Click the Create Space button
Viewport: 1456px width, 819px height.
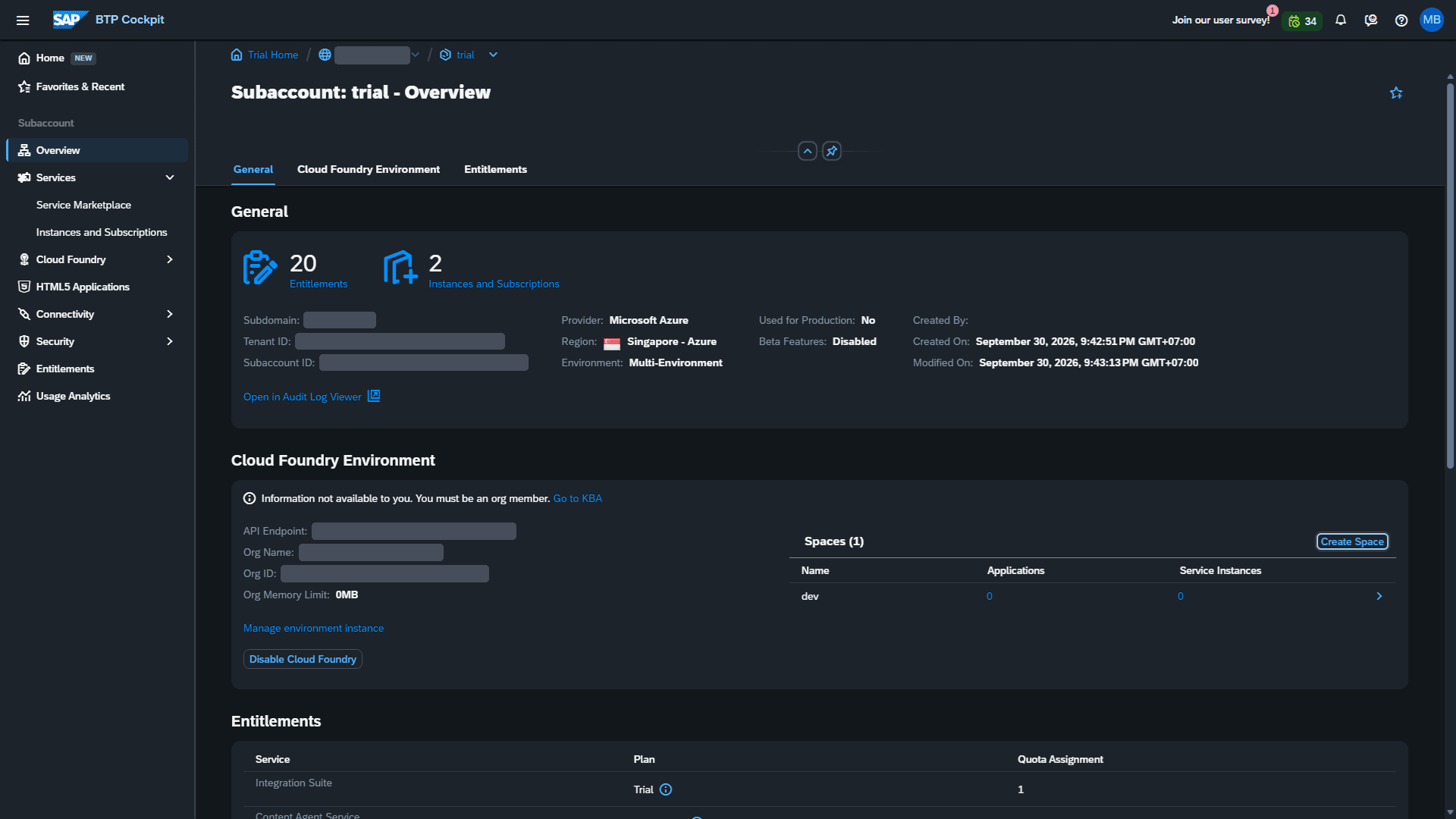(1352, 541)
